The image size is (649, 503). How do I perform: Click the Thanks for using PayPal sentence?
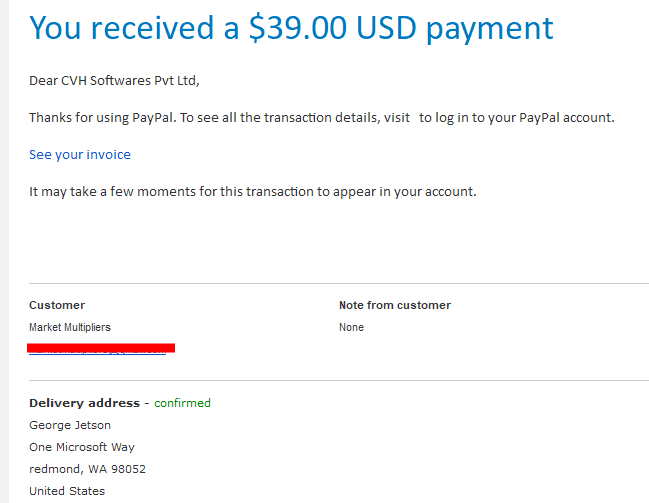pos(322,118)
